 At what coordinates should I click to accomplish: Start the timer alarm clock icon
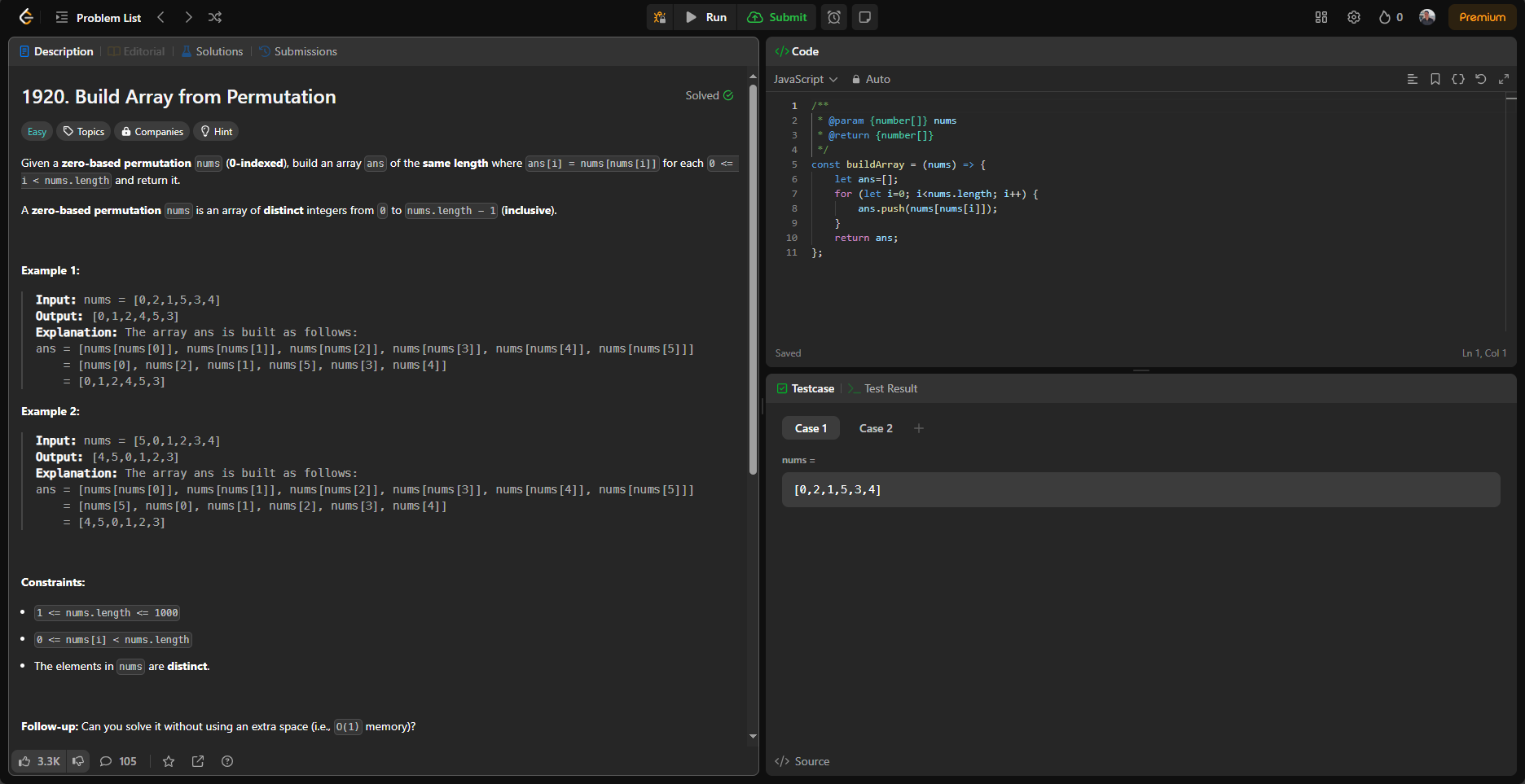pyautogui.click(x=834, y=17)
